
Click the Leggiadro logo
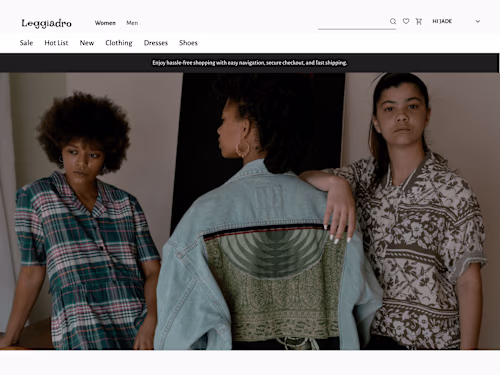46,23
